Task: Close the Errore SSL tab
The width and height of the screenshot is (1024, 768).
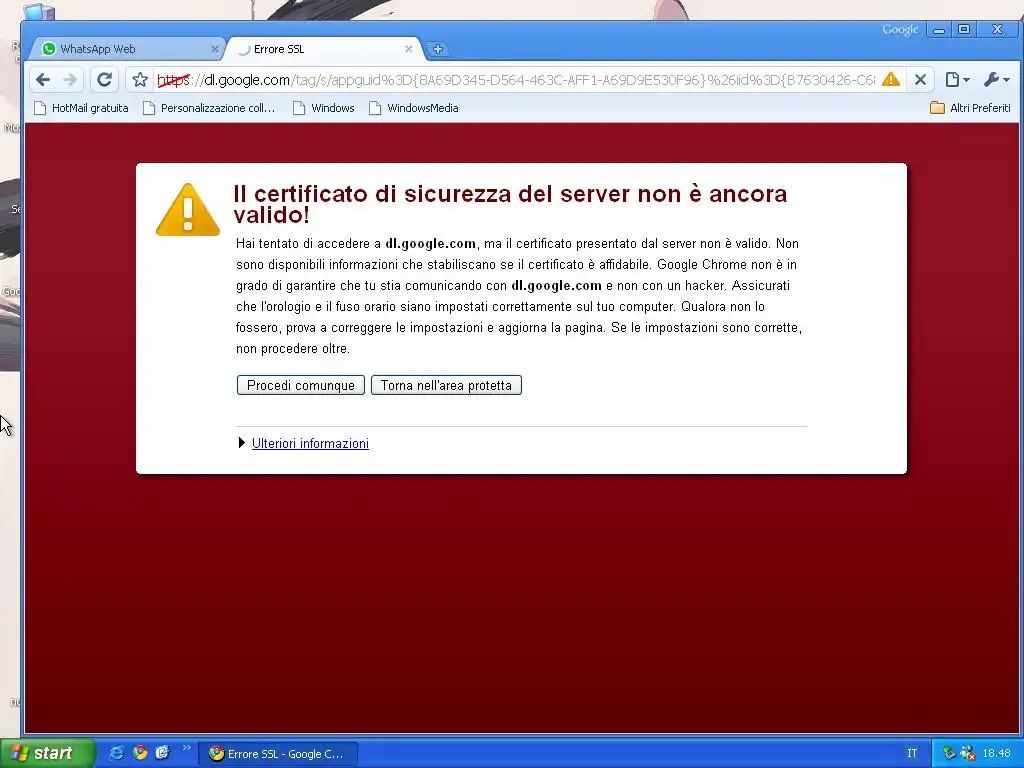Action: click(409, 49)
